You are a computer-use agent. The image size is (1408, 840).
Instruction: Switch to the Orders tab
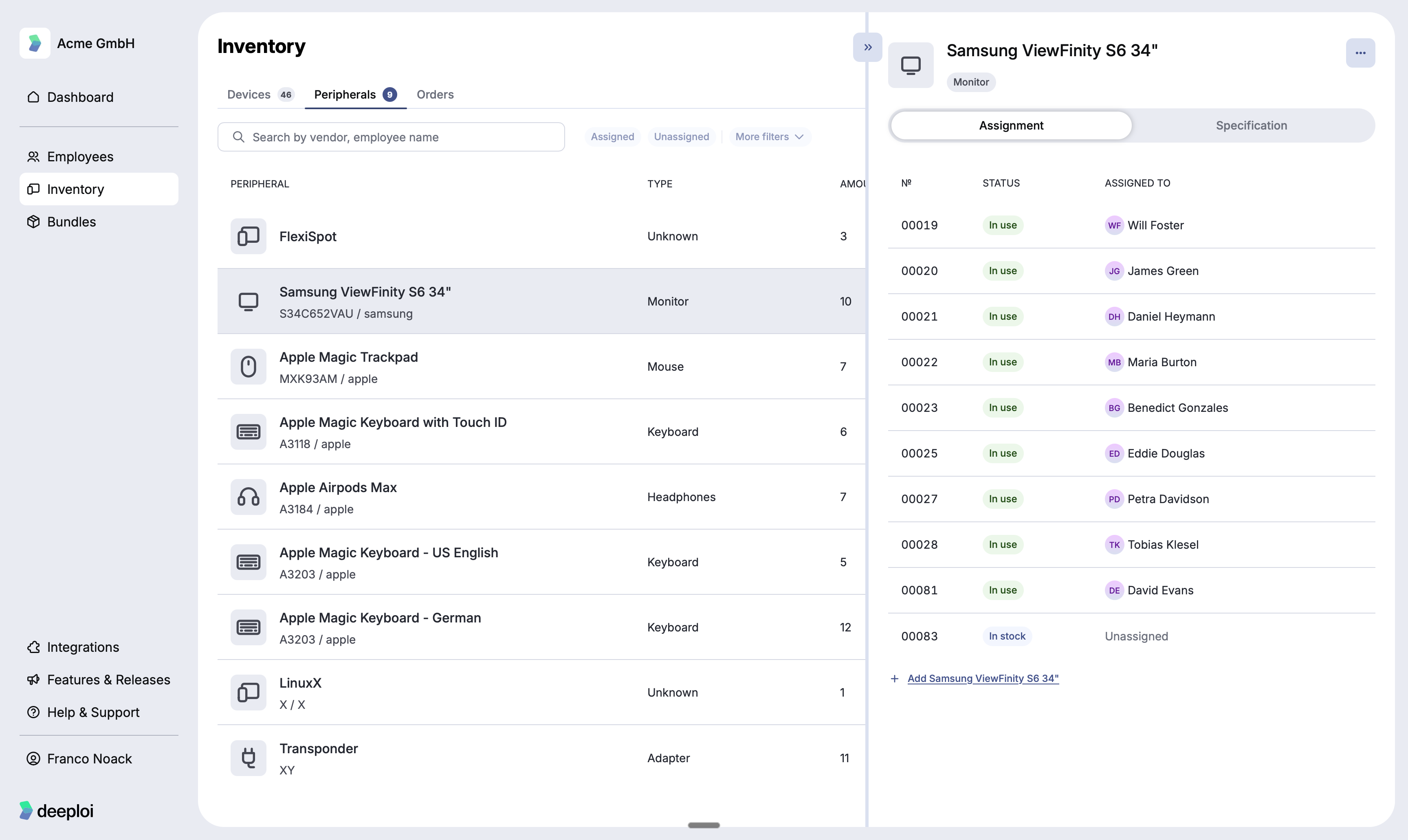(x=435, y=95)
